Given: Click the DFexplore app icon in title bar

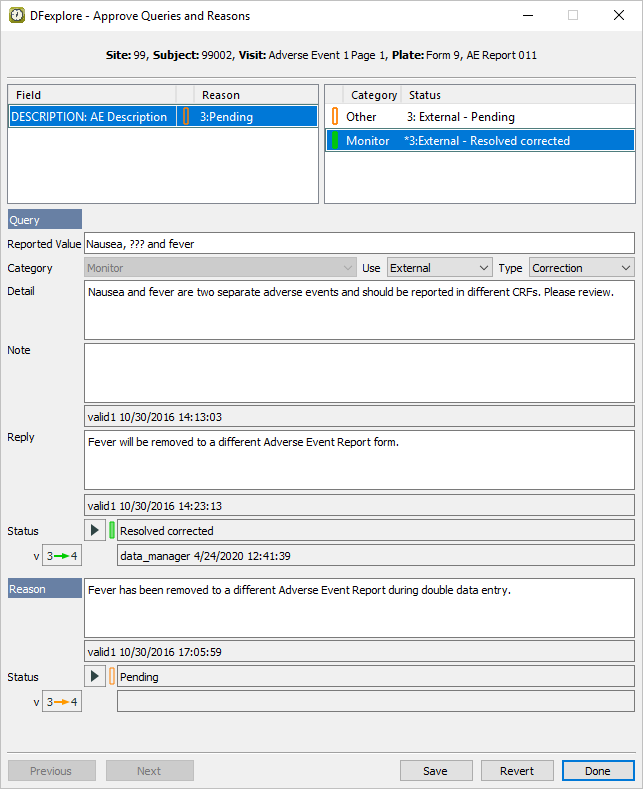Looking at the screenshot, I should (x=17, y=16).
